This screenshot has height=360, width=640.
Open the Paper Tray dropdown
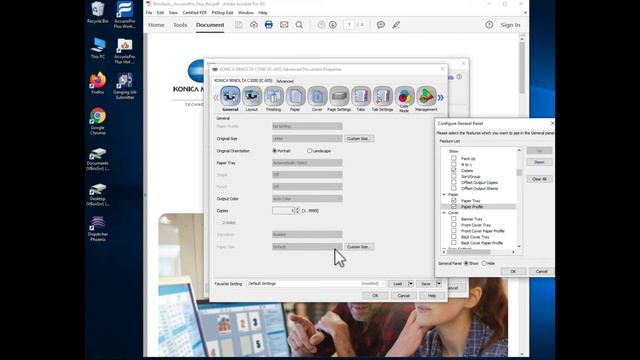307,163
